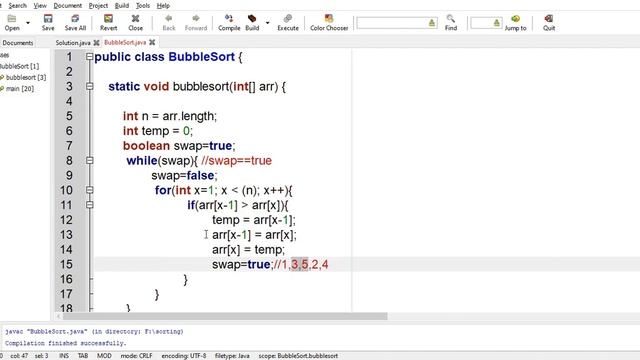The width and height of the screenshot is (640, 360).
Task: Click line number 7 in the margin
Action: click(x=69, y=146)
